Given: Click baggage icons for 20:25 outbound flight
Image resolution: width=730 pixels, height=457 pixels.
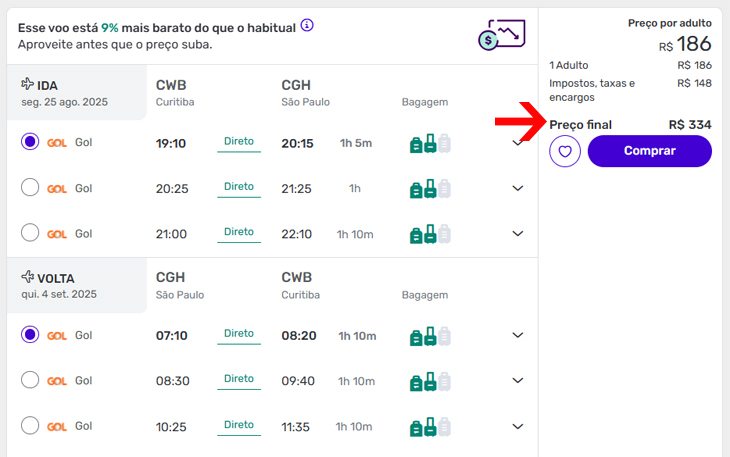Looking at the screenshot, I should click(x=430, y=188).
